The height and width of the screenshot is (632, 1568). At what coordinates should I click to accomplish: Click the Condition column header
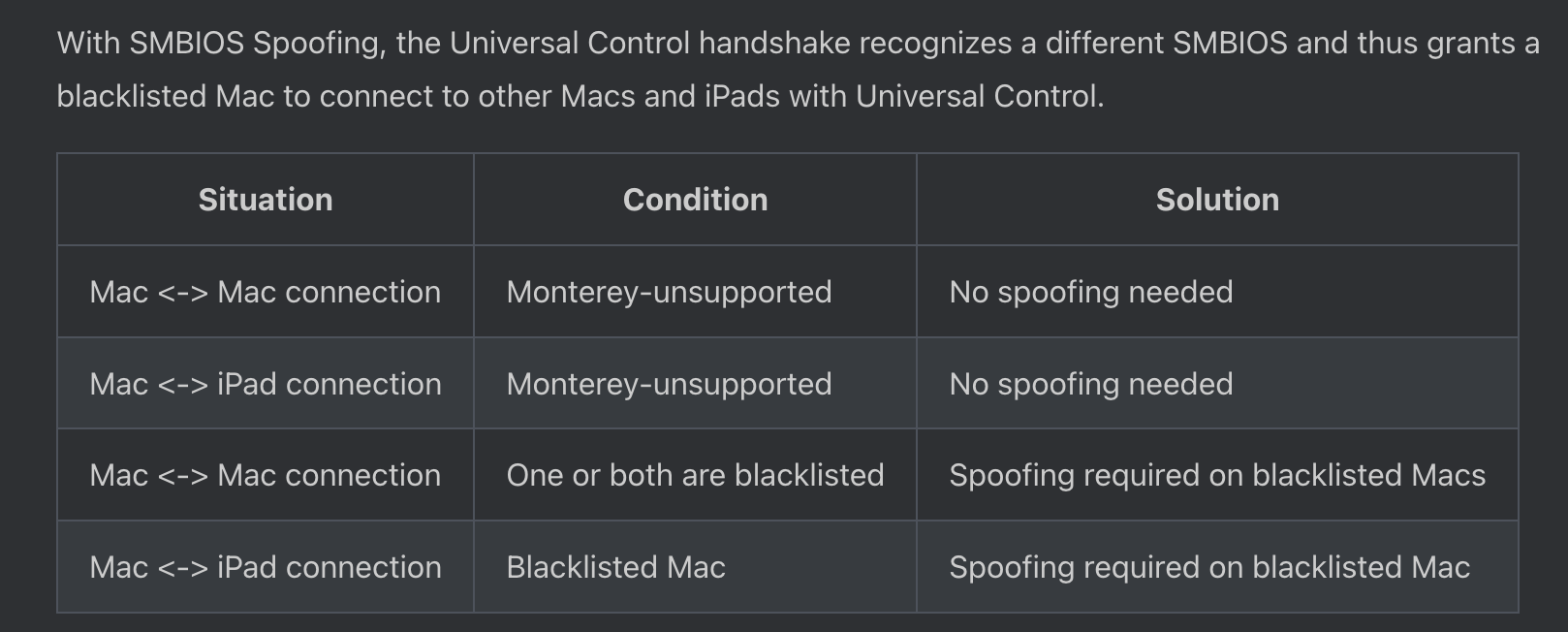695,200
